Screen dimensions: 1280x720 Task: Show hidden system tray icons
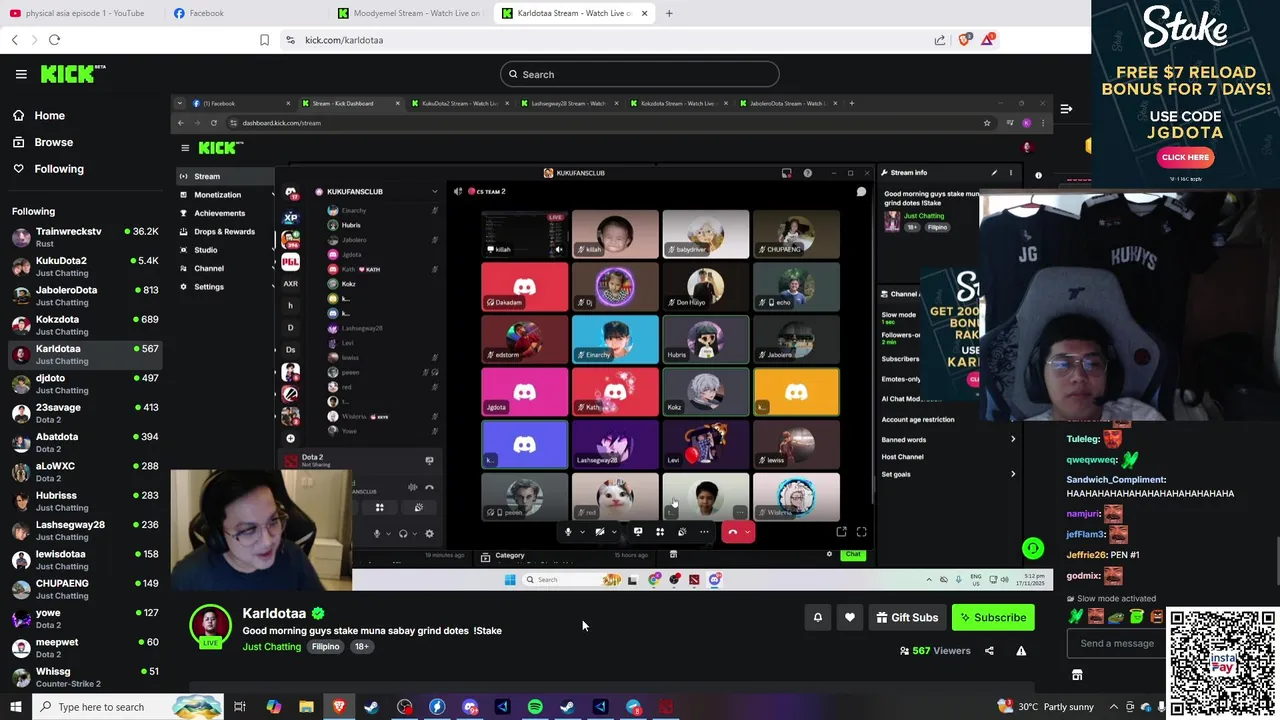click(x=1113, y=707)
